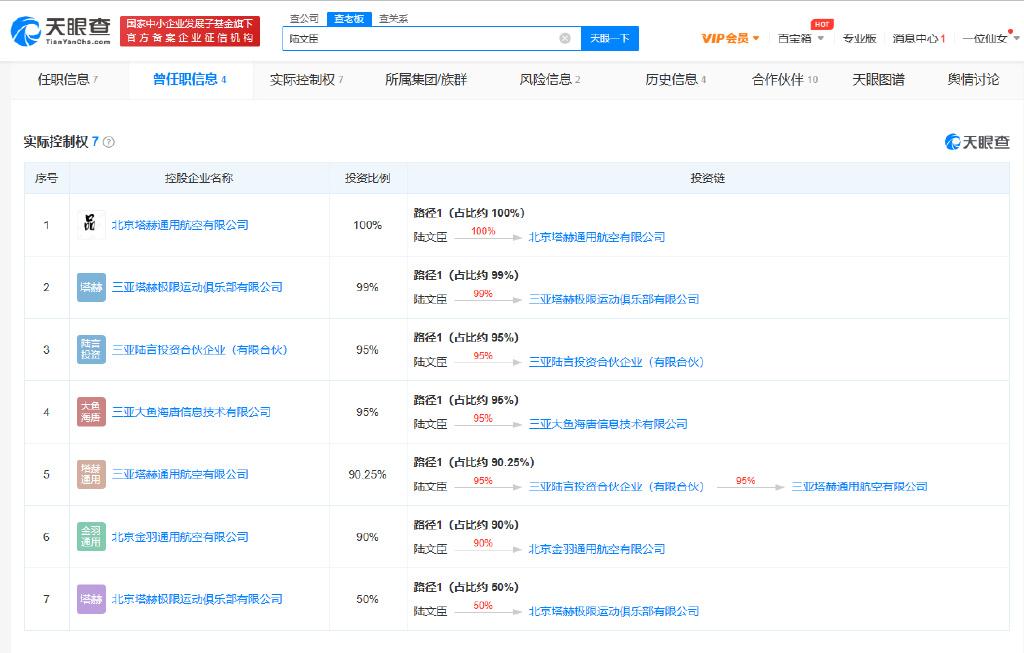
Task: Click the purple 塔赫 logo in row seven
Action: (91, 599)
